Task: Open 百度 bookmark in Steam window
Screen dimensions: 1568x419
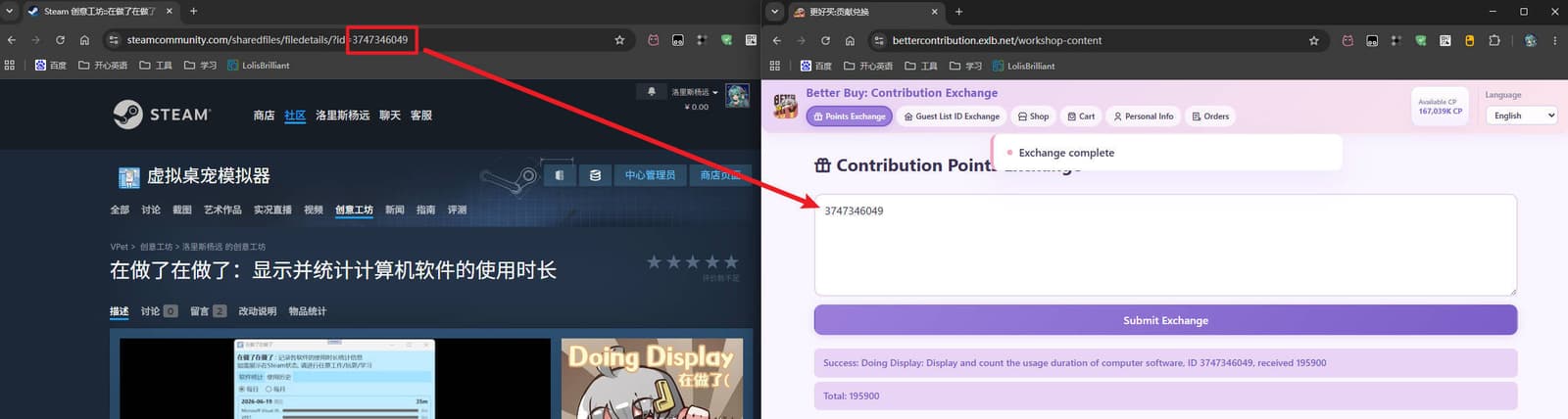Action: [x=51, y=66]
